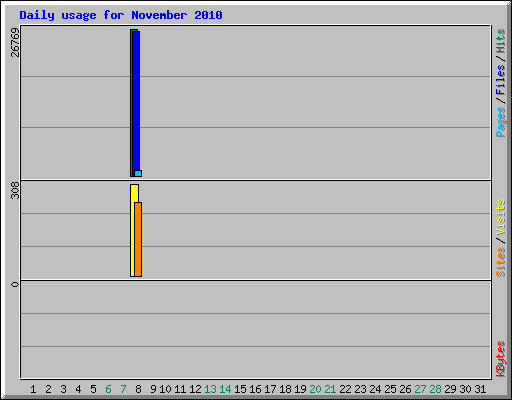
Task: Click day 26 on the x-axis
Action: pyautogui.click(x=405, y=389)
